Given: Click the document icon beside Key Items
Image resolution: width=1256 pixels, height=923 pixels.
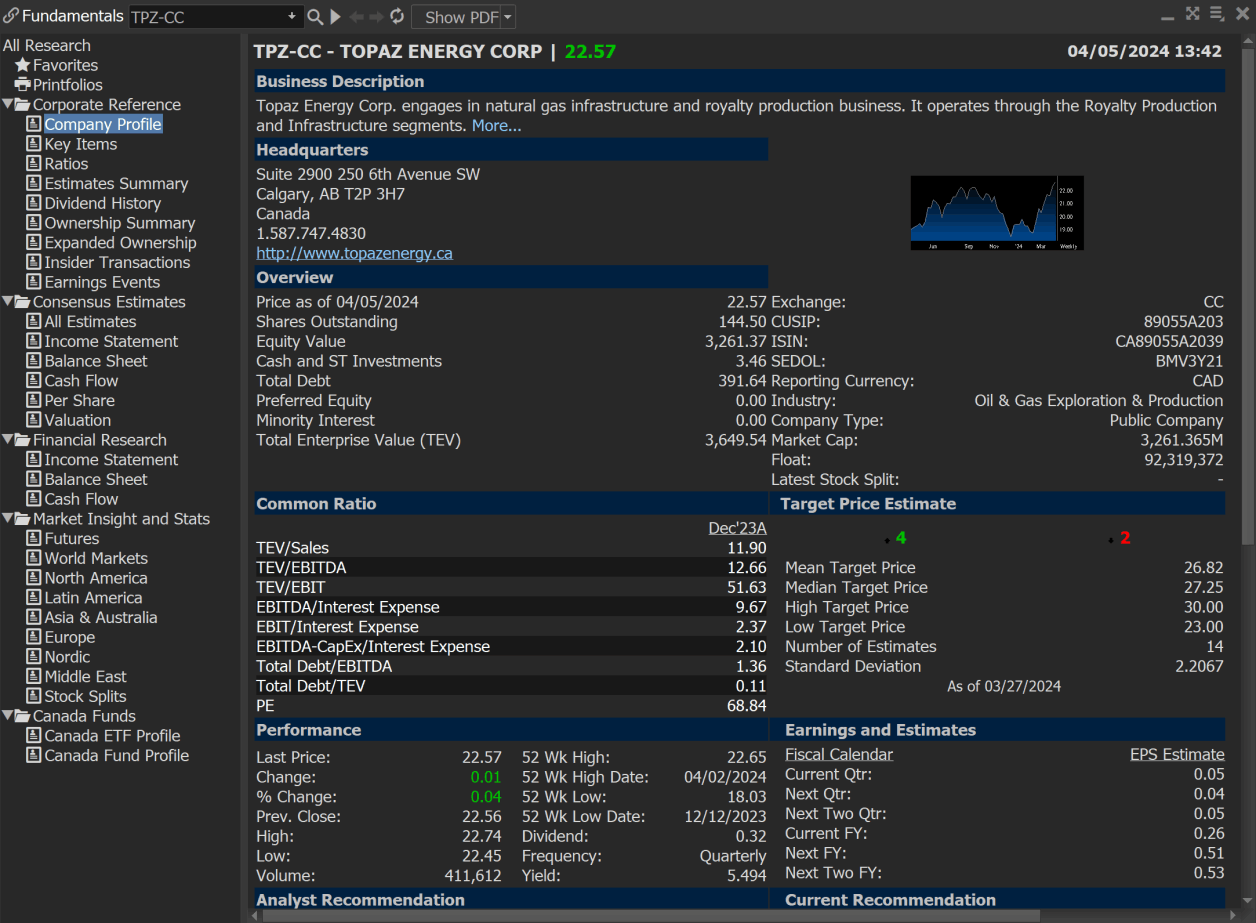Looking at the screenshot, I should 34,144.
